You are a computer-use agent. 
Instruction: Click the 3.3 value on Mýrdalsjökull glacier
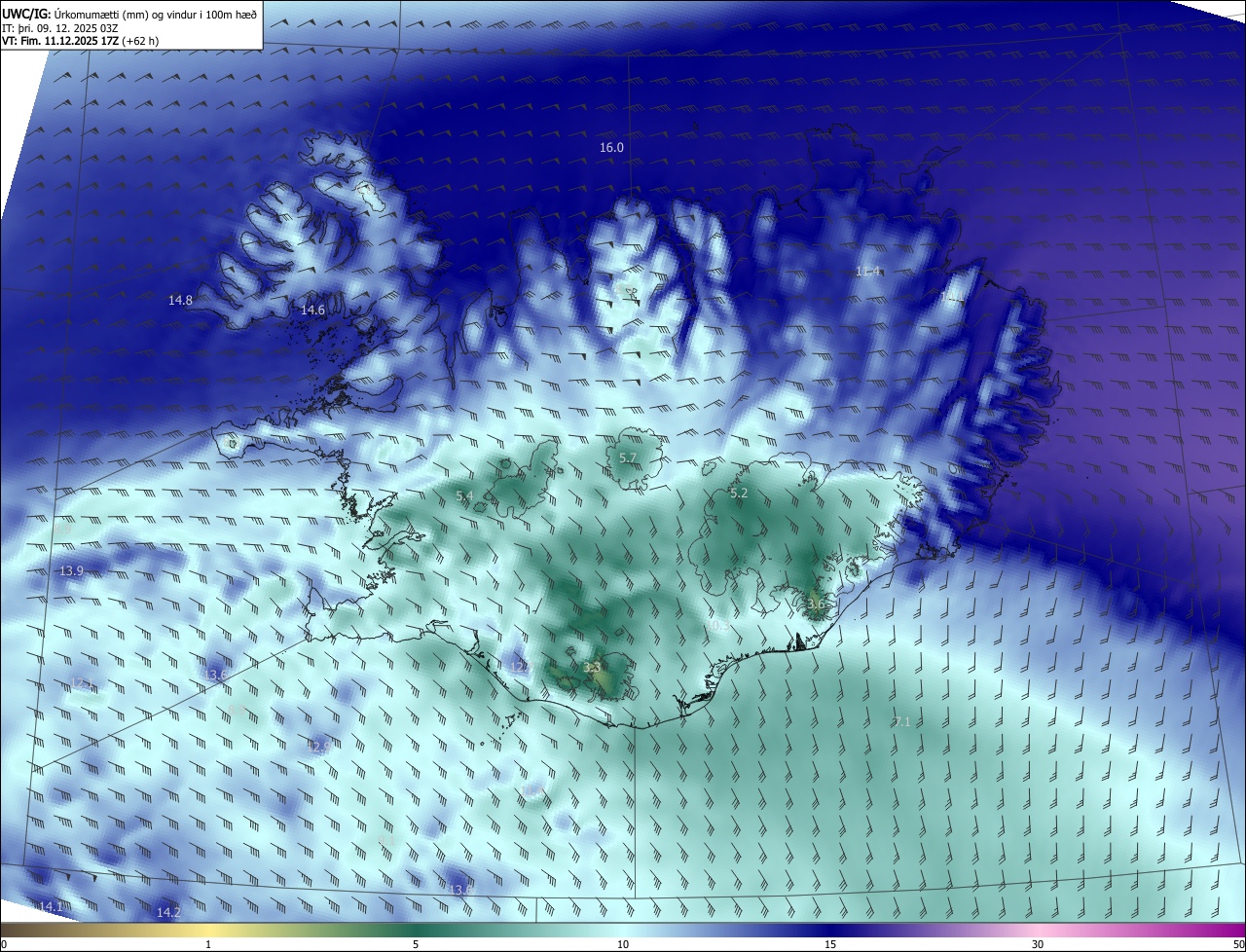(592, 667)
